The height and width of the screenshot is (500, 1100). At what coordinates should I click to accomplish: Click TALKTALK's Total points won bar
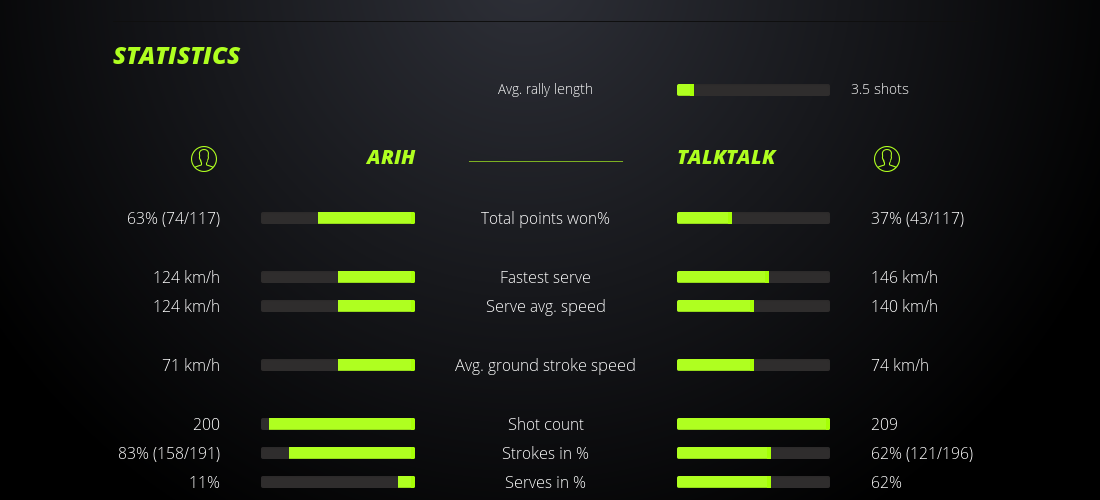tap(753, 218)
